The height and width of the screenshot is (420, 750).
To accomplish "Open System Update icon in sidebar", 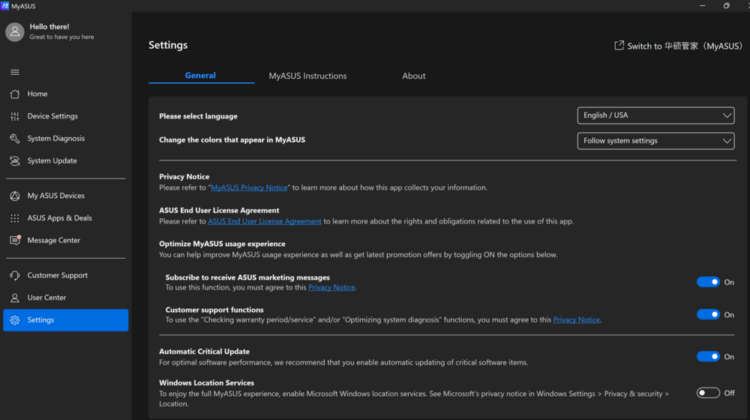I will 15,161.
